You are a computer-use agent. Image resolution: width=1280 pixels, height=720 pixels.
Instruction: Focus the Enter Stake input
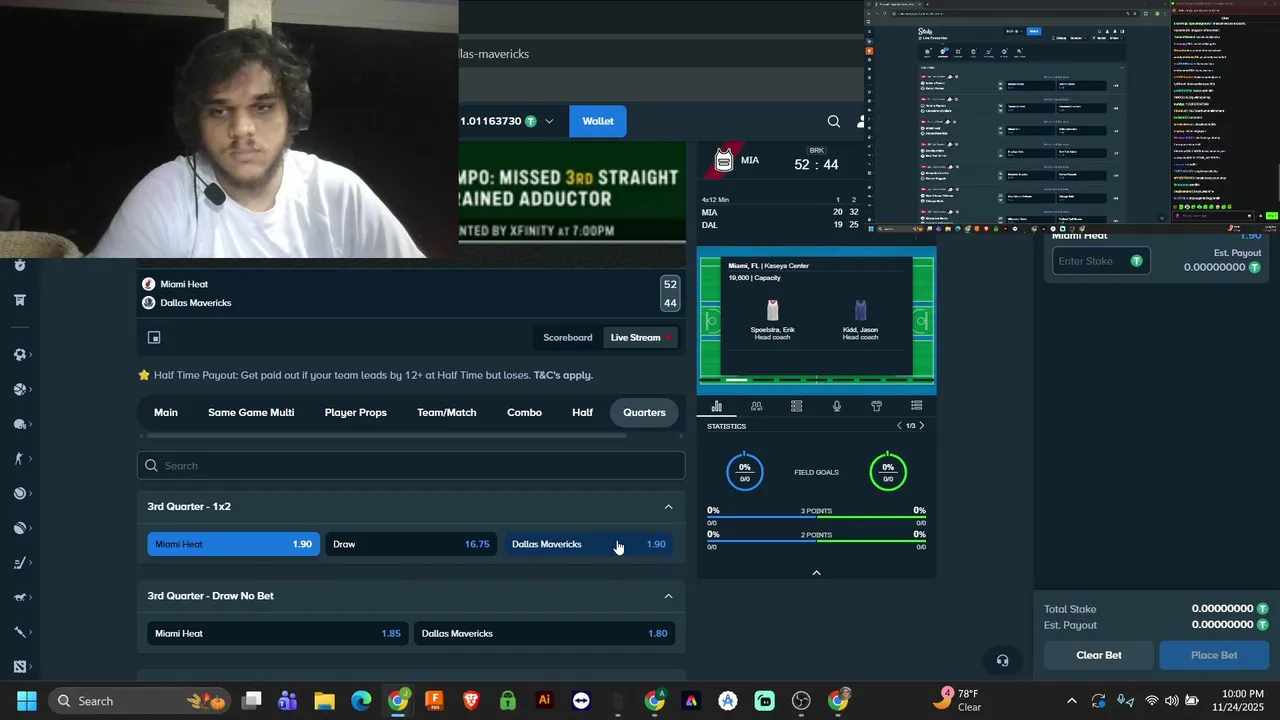click(x=1101, y=261)
